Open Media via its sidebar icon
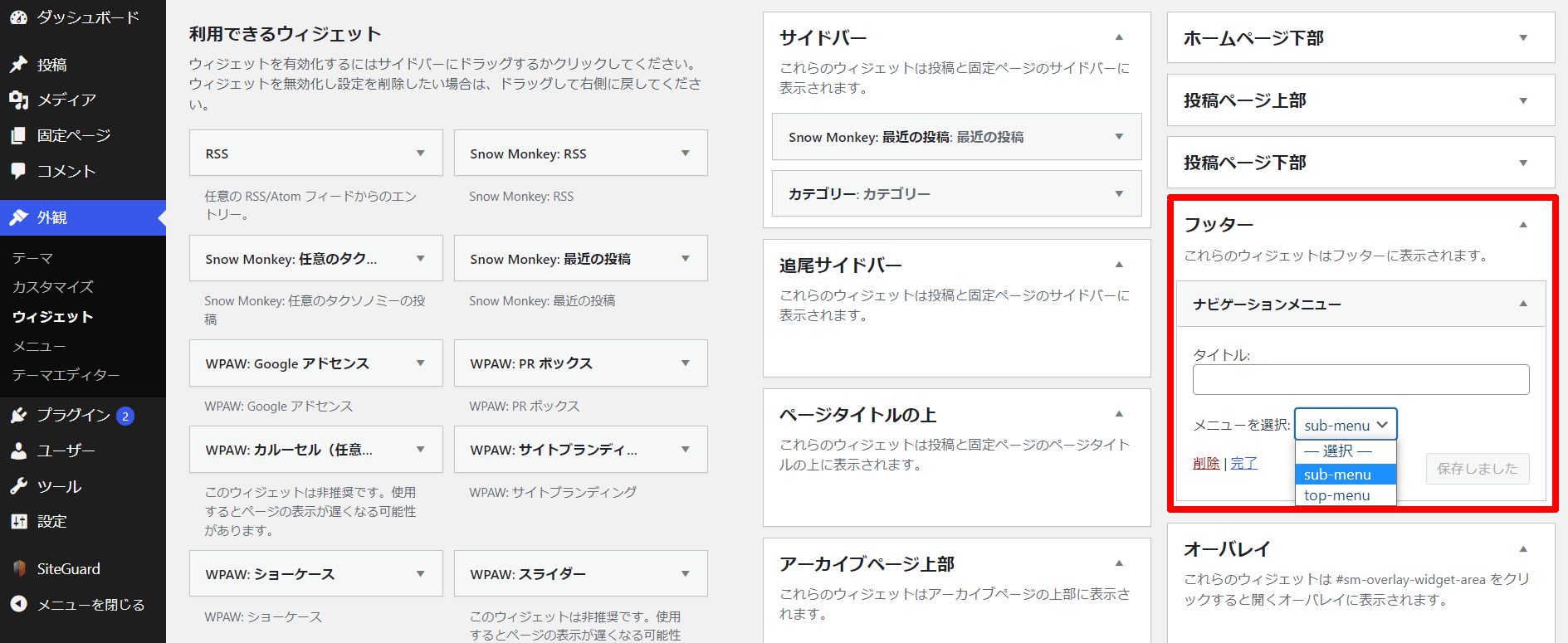 (x=18, y=100)
